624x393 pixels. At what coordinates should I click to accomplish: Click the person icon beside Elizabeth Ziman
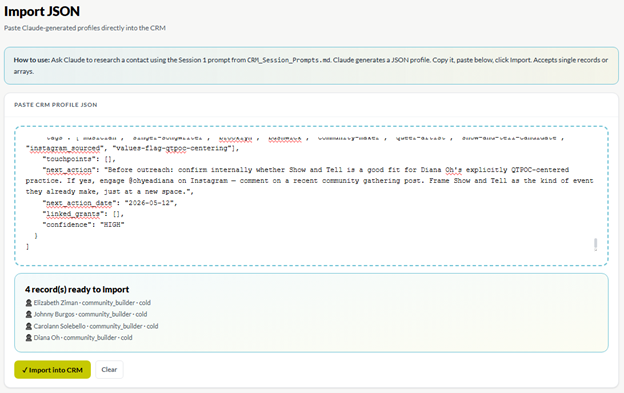(29, 303)
